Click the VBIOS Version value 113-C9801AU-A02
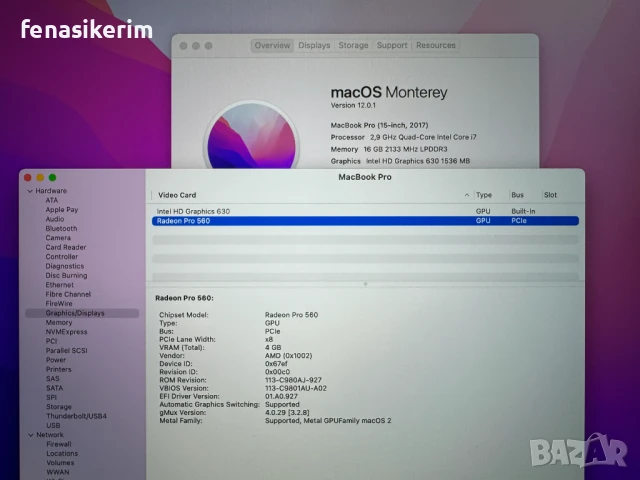 pyautogui.click(x=296, y=388)
